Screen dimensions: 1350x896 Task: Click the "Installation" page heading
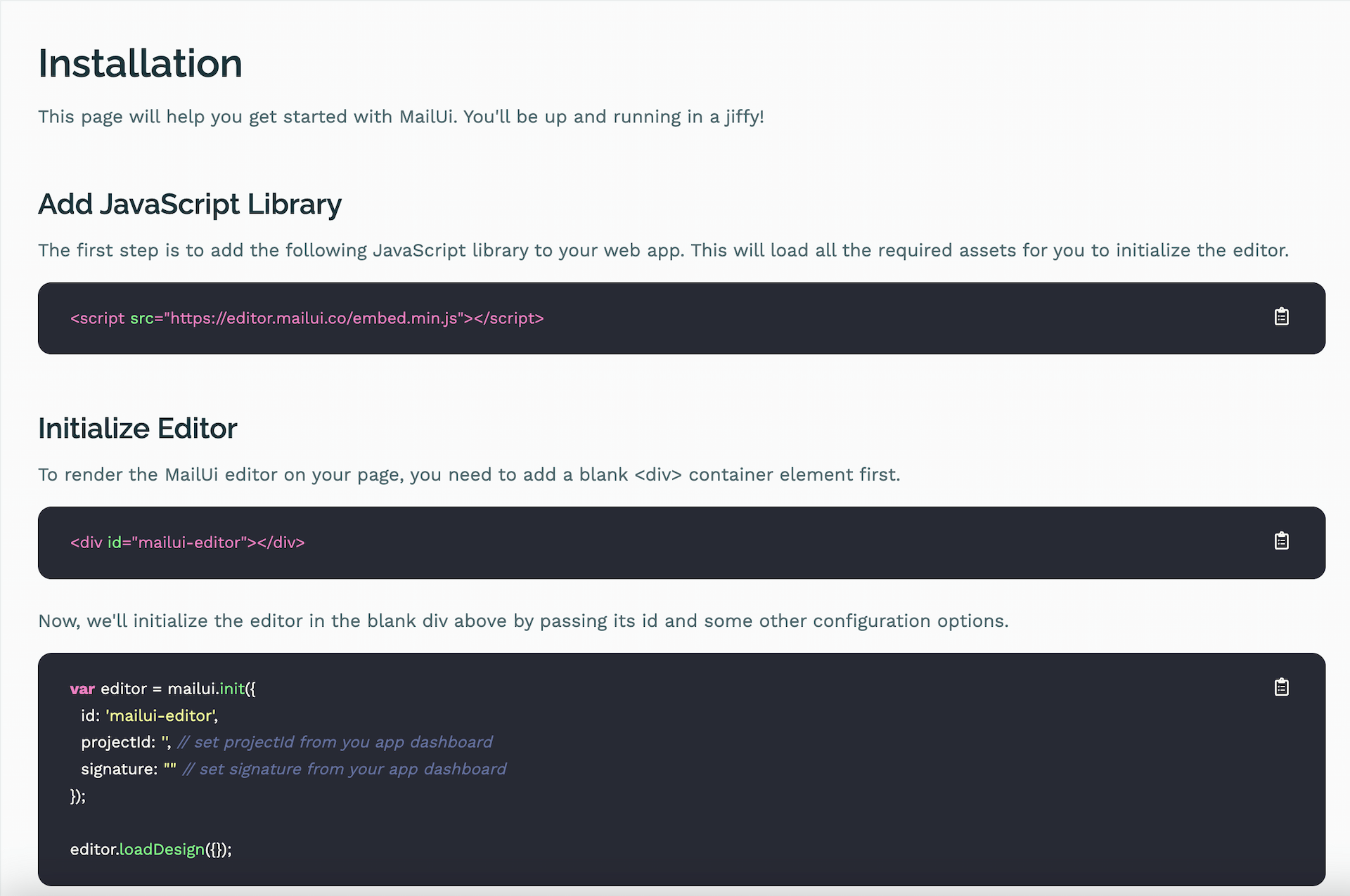click(x=140, y=63)
